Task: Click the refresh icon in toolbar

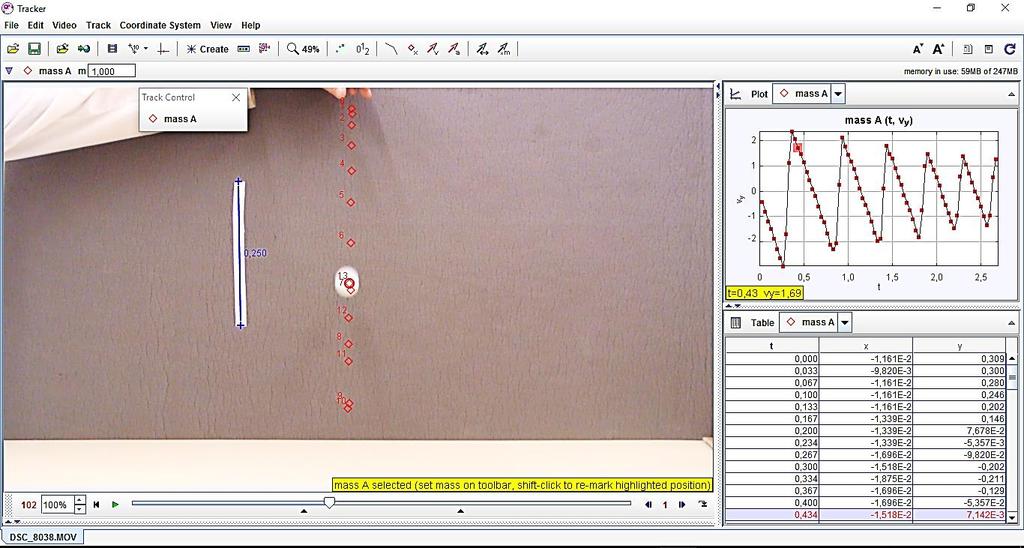Action: [x=1010, y=49]
